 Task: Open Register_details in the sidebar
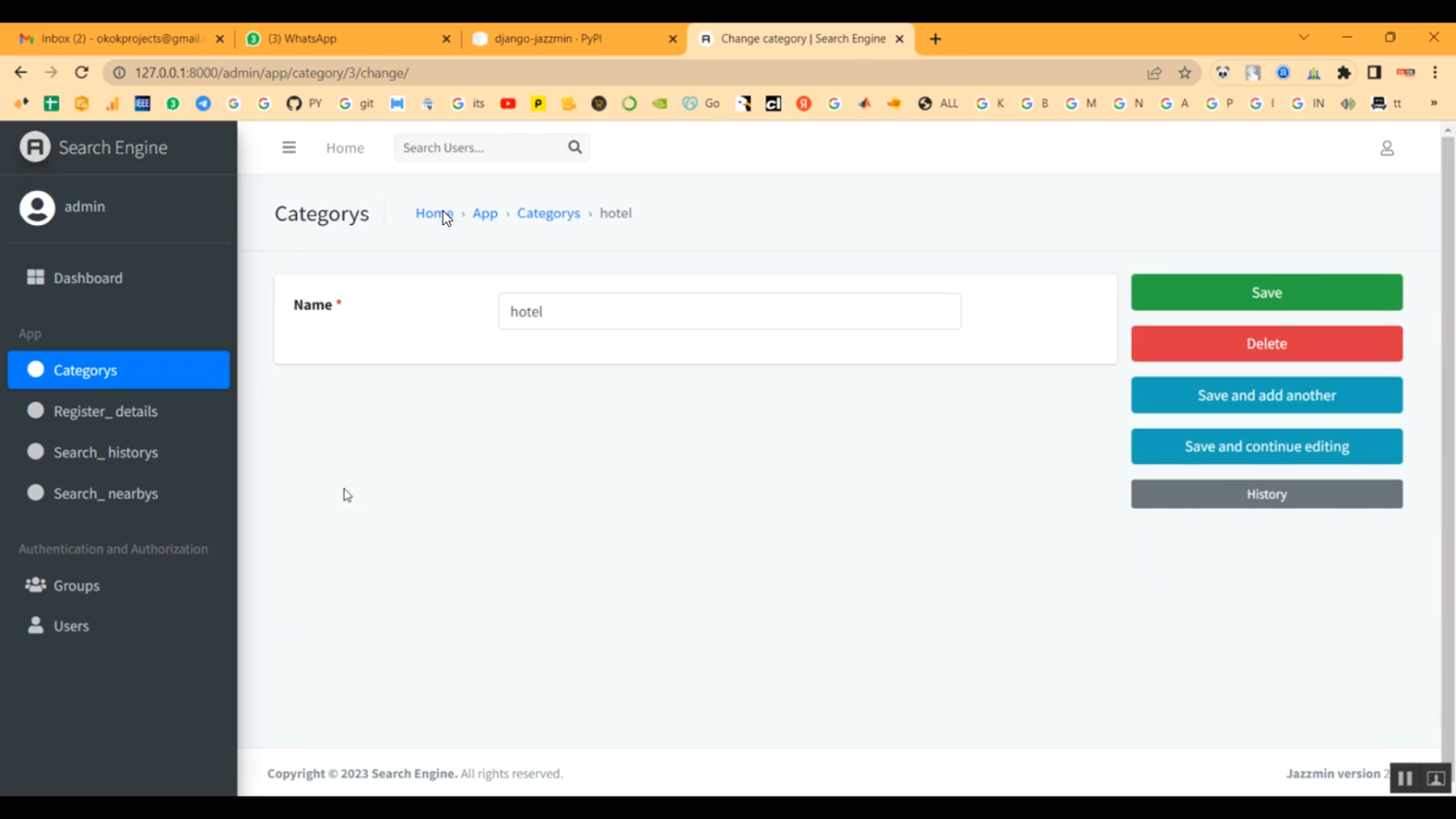pos(118,411)
